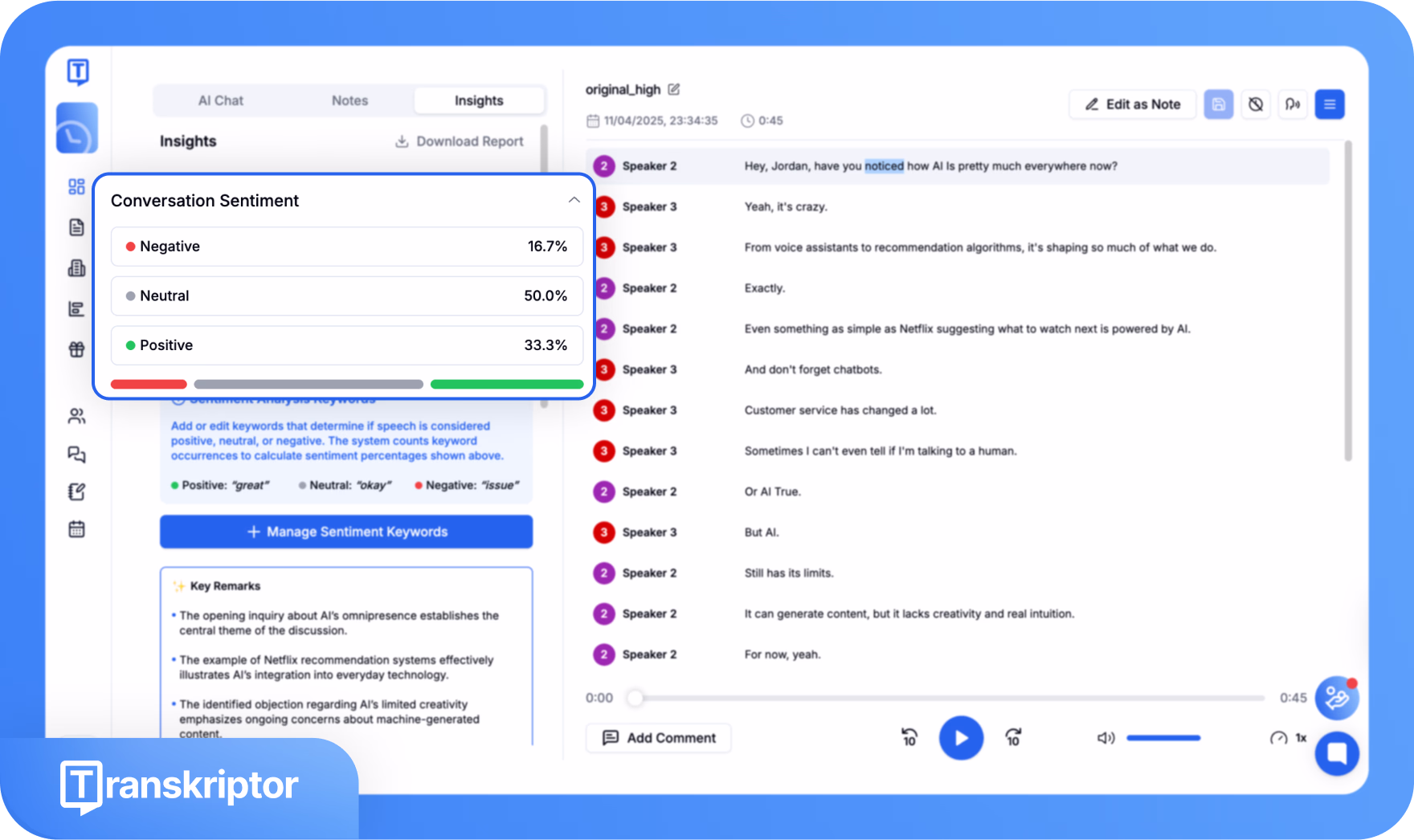
Task: Click the Speaker 2 label on the first transcript row
Action: click(649, 166)
